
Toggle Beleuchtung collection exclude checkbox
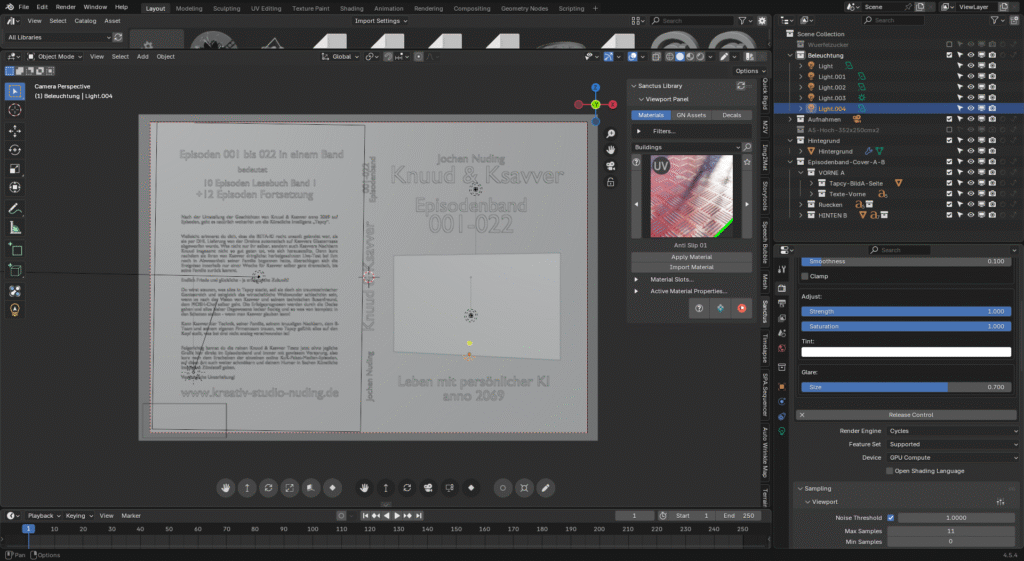pyautogui.click(x=949, y=56)
